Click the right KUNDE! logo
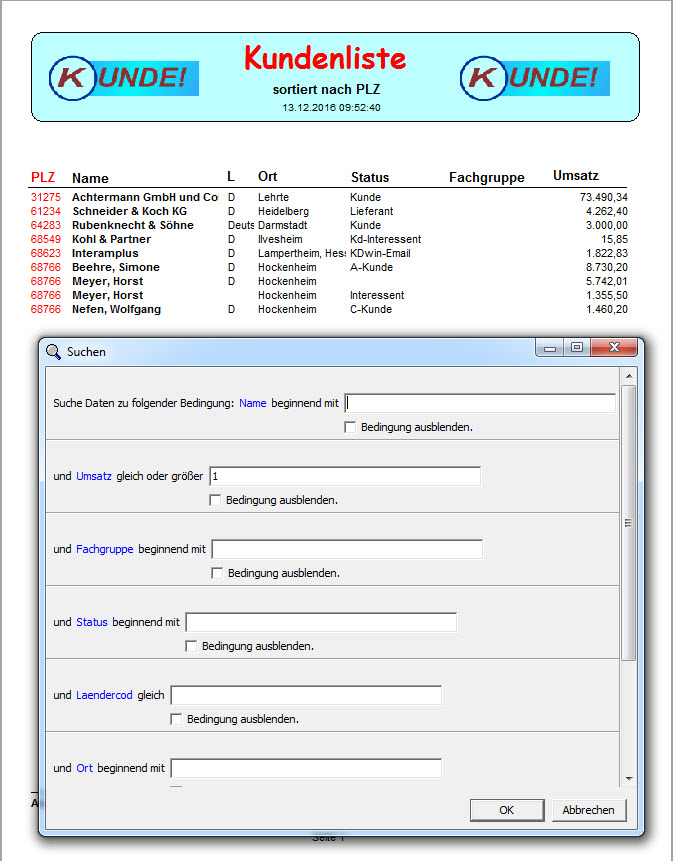The image size is (673, 861). pyautogui.click(x=535, y=78)
